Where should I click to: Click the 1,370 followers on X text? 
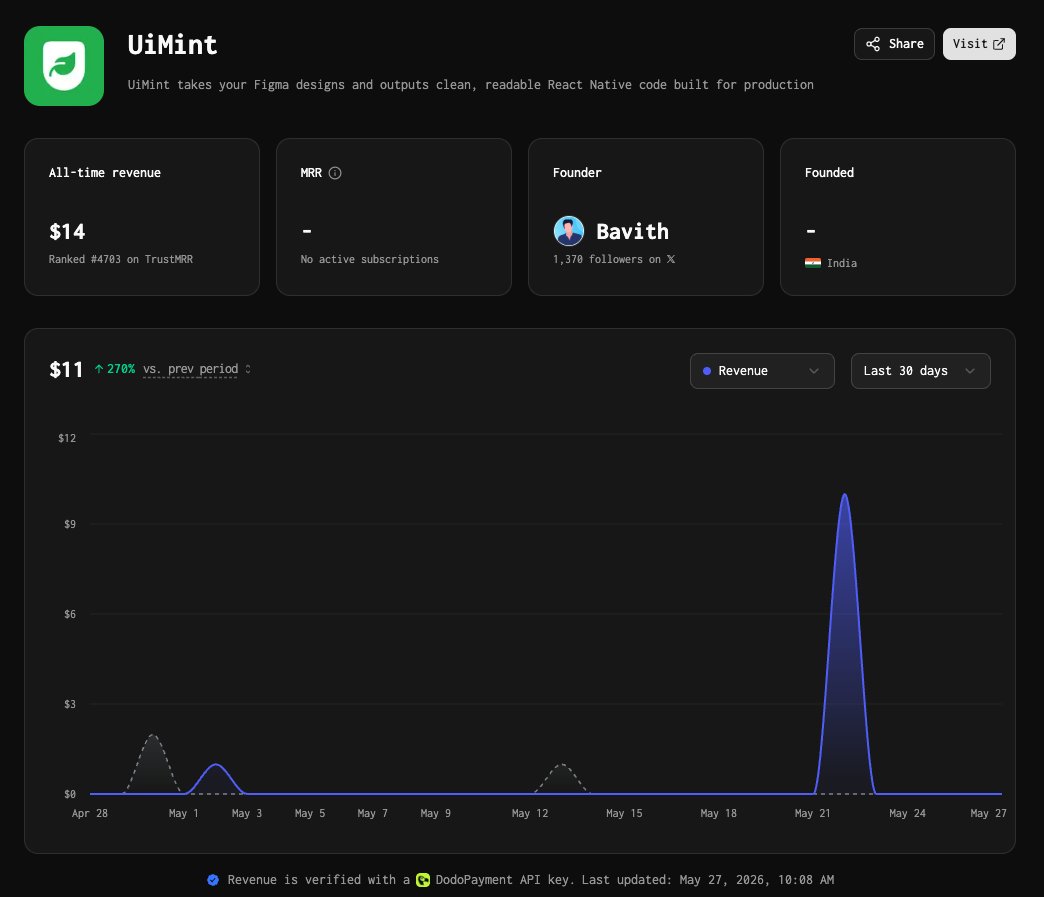[613, 259]
